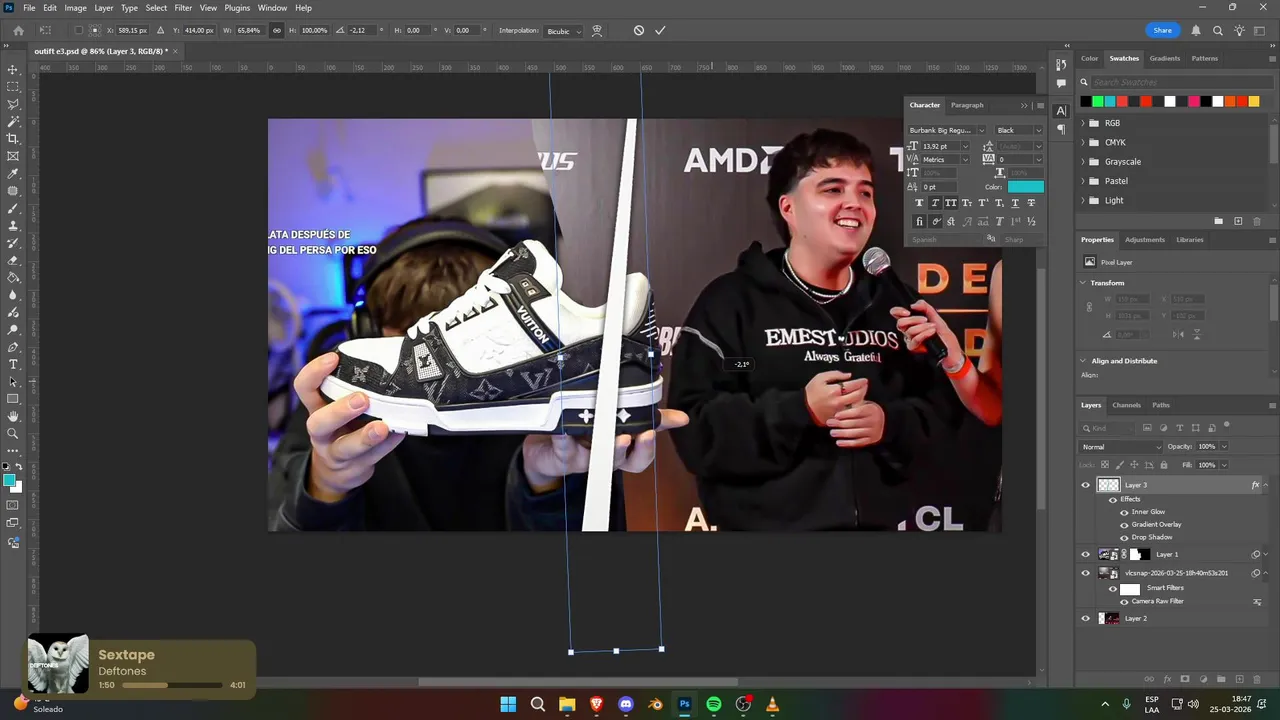Open the Opacity slider dropdown arrow
Screen dimensions: 1280x720
(x=1224, y=447)
